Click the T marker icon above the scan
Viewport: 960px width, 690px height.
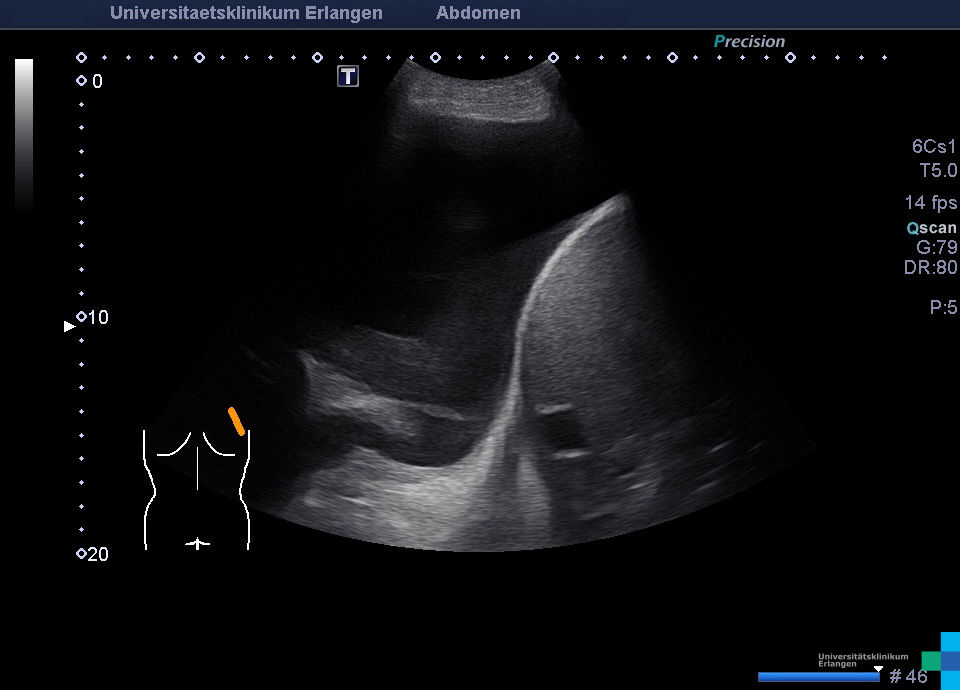(x=347, y=76)
